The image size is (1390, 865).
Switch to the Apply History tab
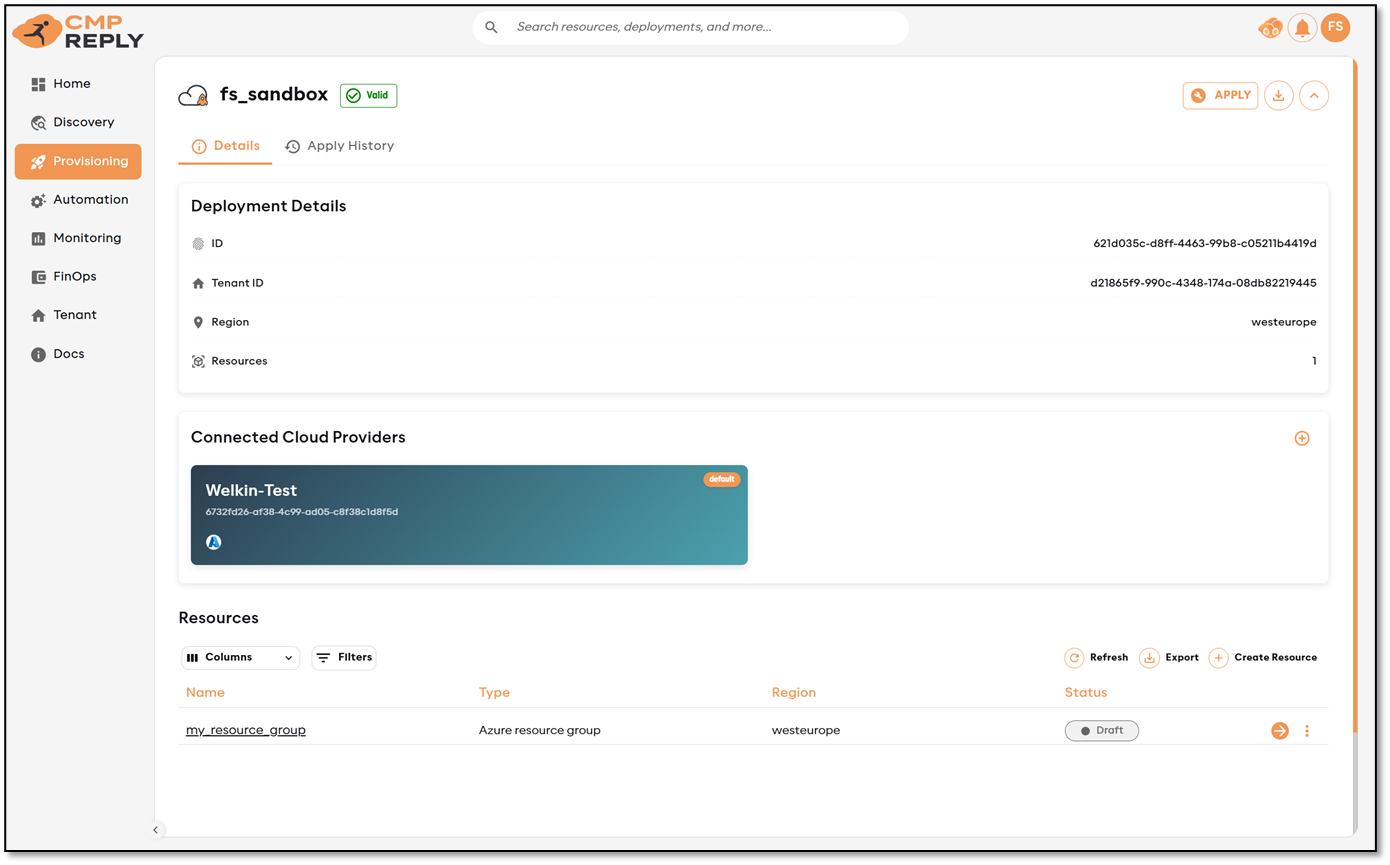pyautogui.click(x=339, y=146)
